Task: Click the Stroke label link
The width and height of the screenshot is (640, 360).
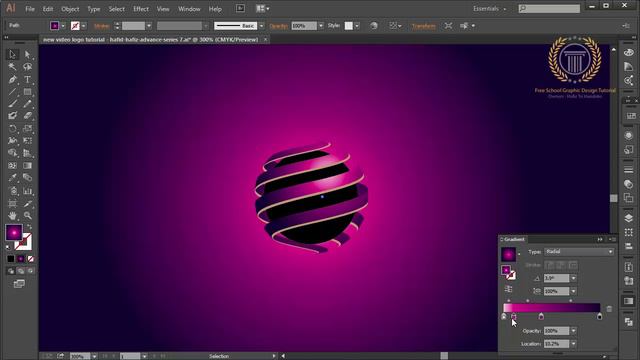Action: coord(102,26)
